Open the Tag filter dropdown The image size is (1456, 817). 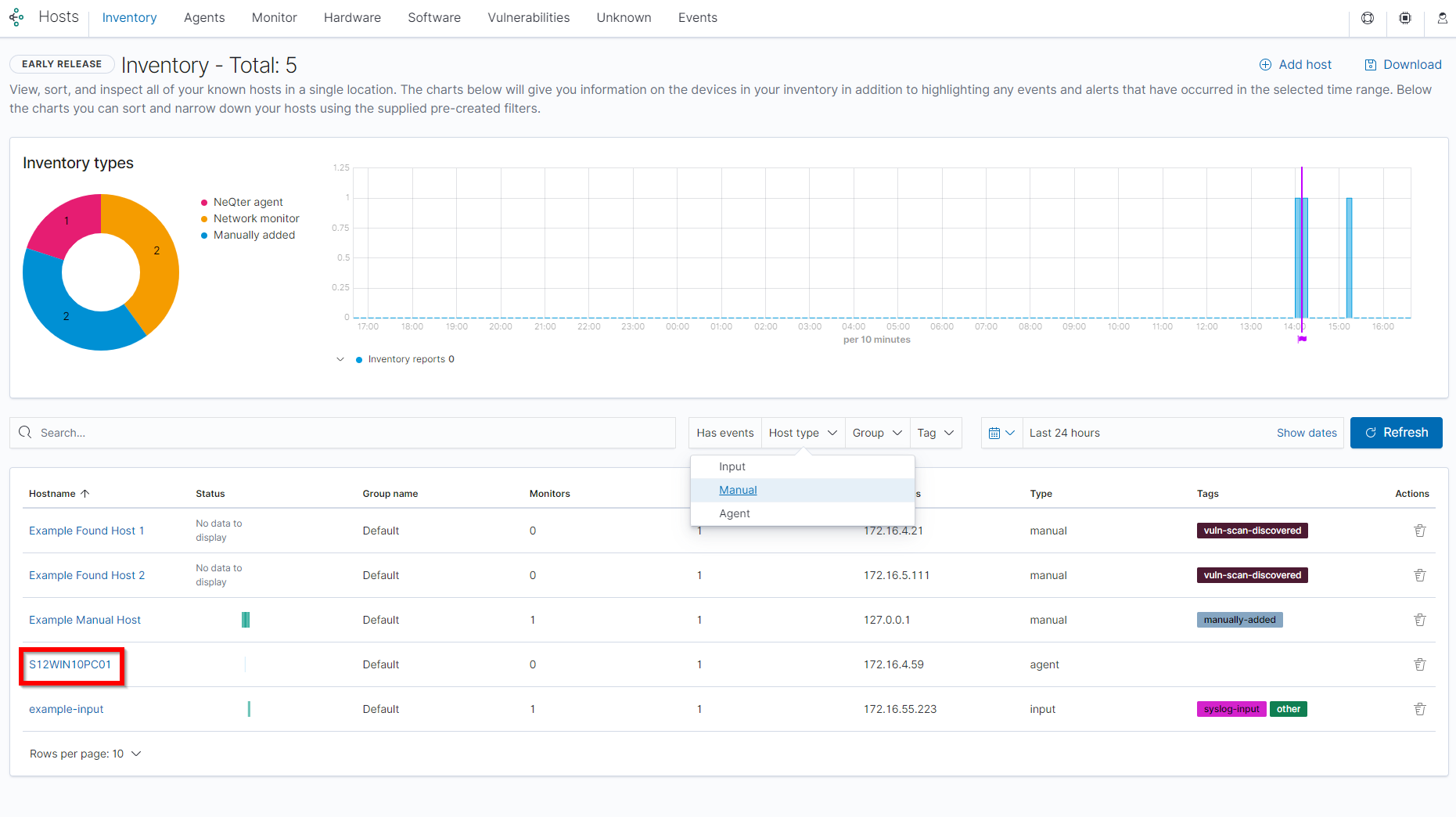[x=936, y=433]
